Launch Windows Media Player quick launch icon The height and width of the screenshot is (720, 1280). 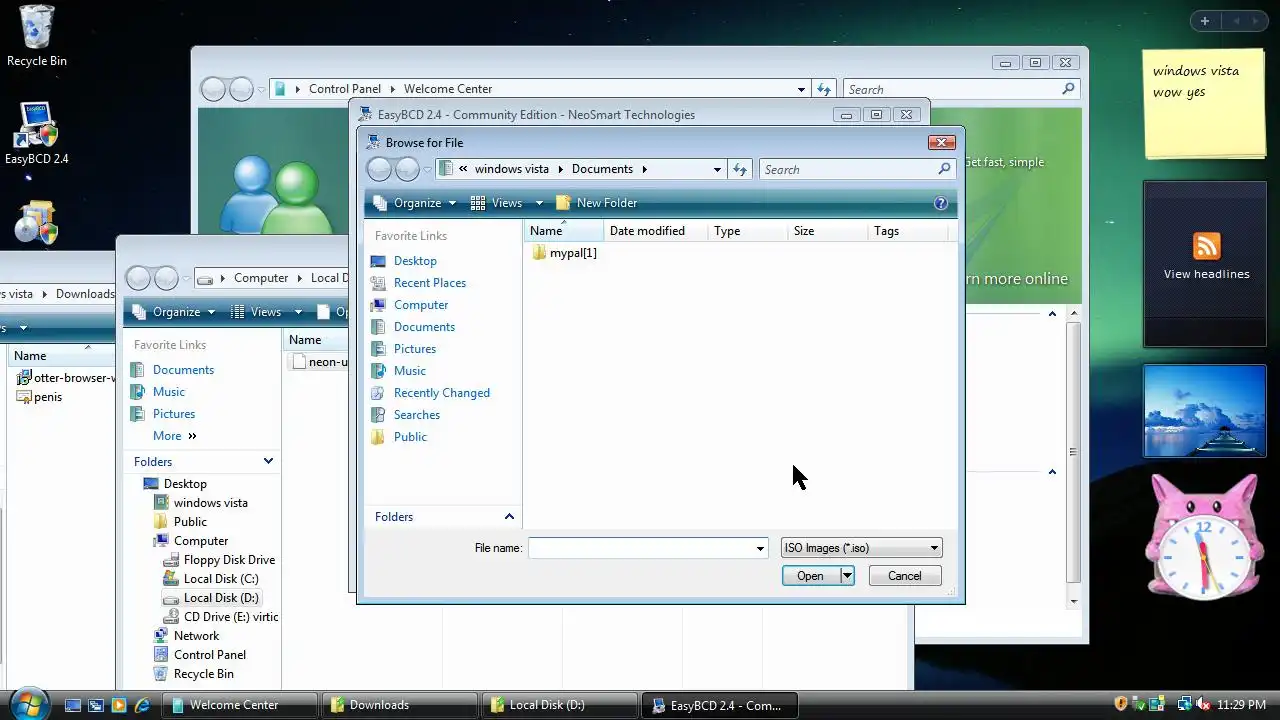(x=119, y=705)
